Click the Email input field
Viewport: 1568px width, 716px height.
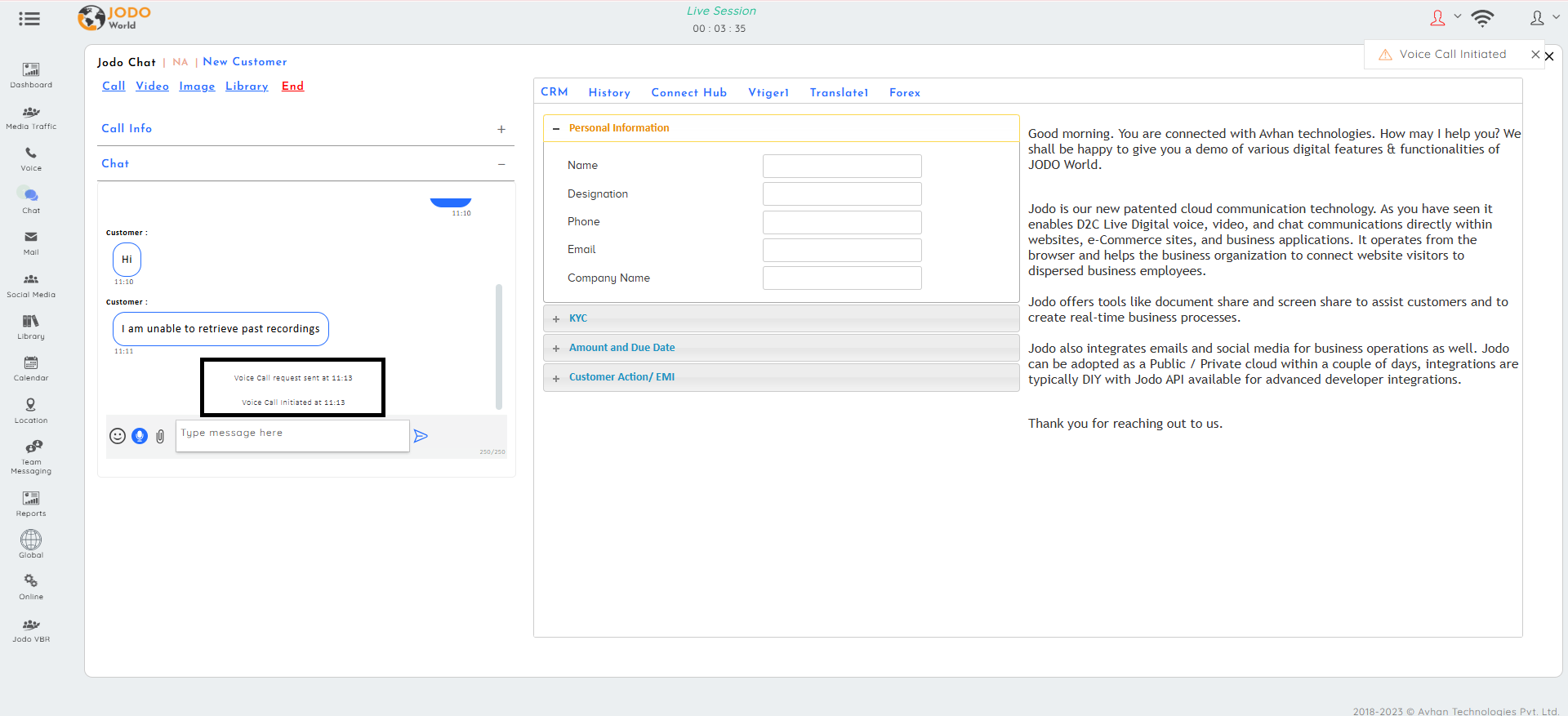point(842,250)
